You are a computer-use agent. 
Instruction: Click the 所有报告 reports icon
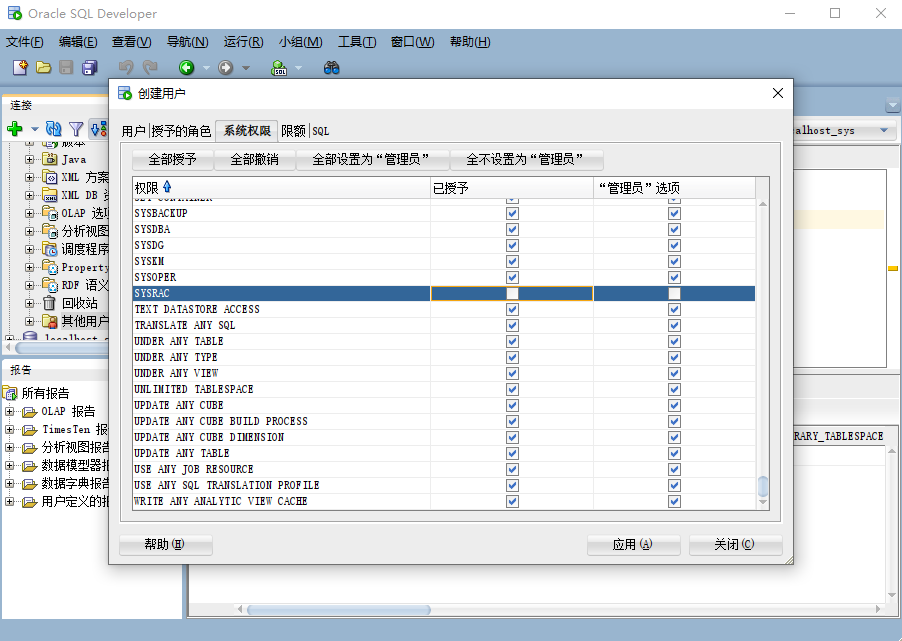(10, 393)
